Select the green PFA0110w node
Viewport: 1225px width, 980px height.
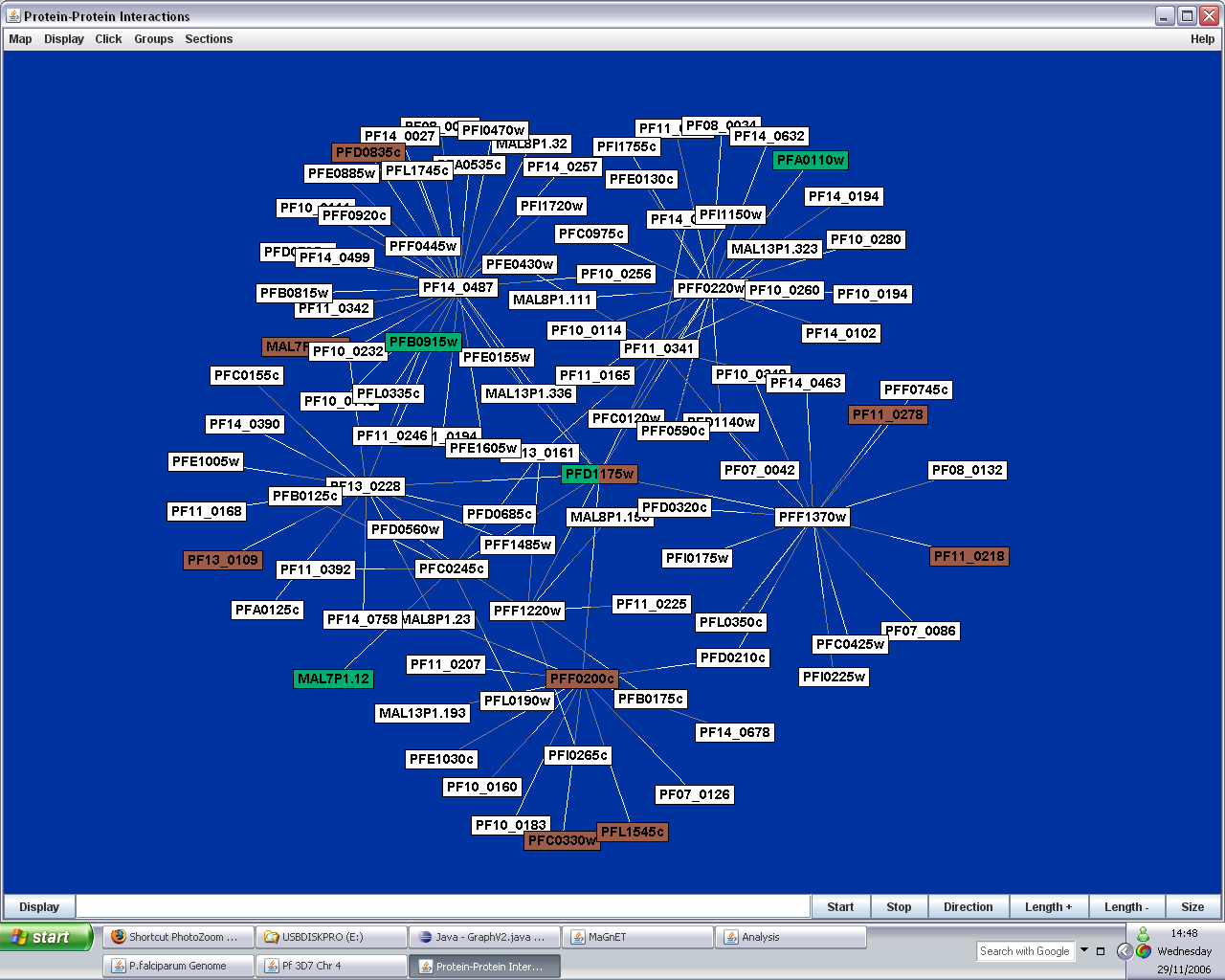coord(811,161)
